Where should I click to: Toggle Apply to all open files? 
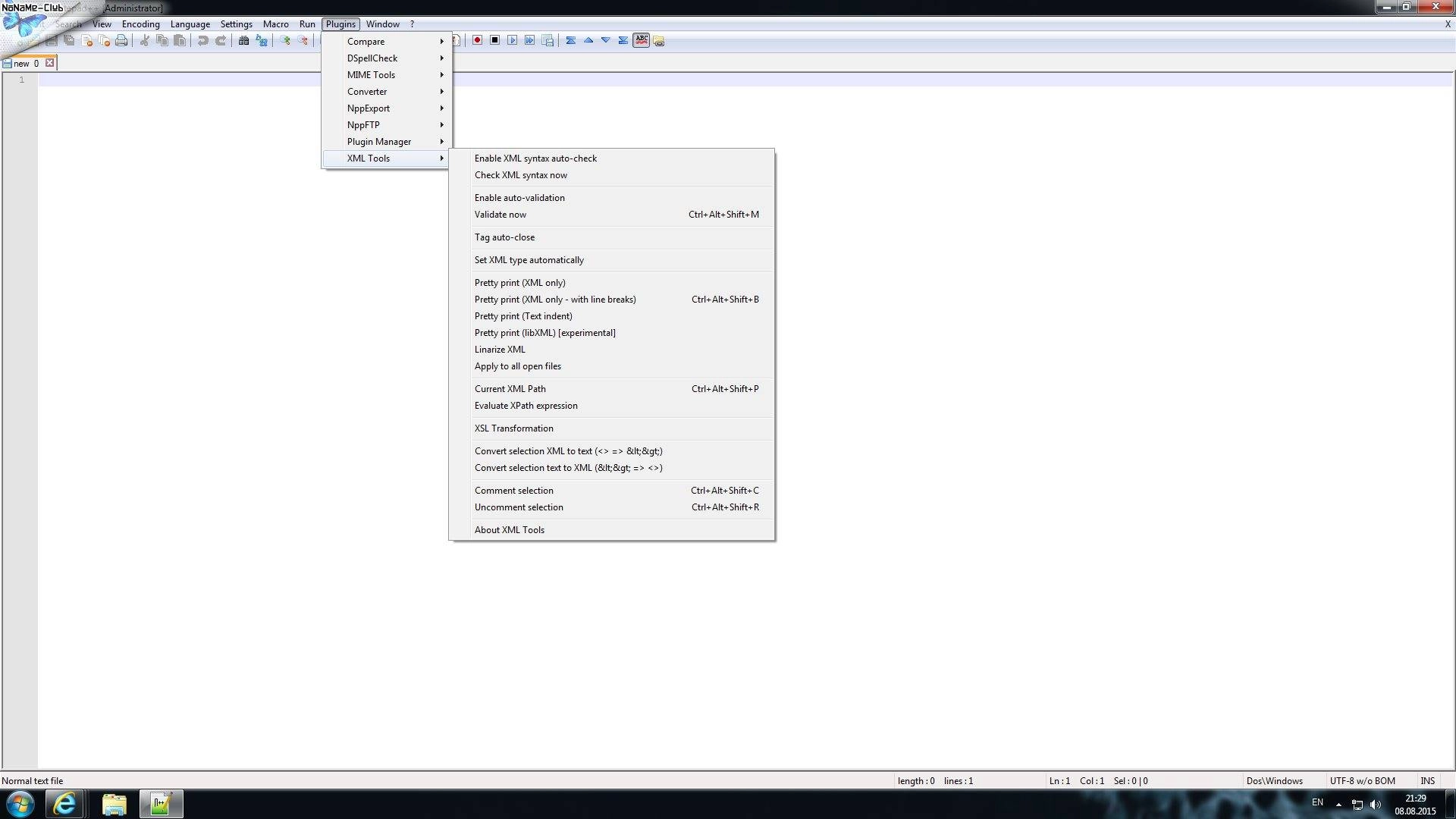point(611,366)
